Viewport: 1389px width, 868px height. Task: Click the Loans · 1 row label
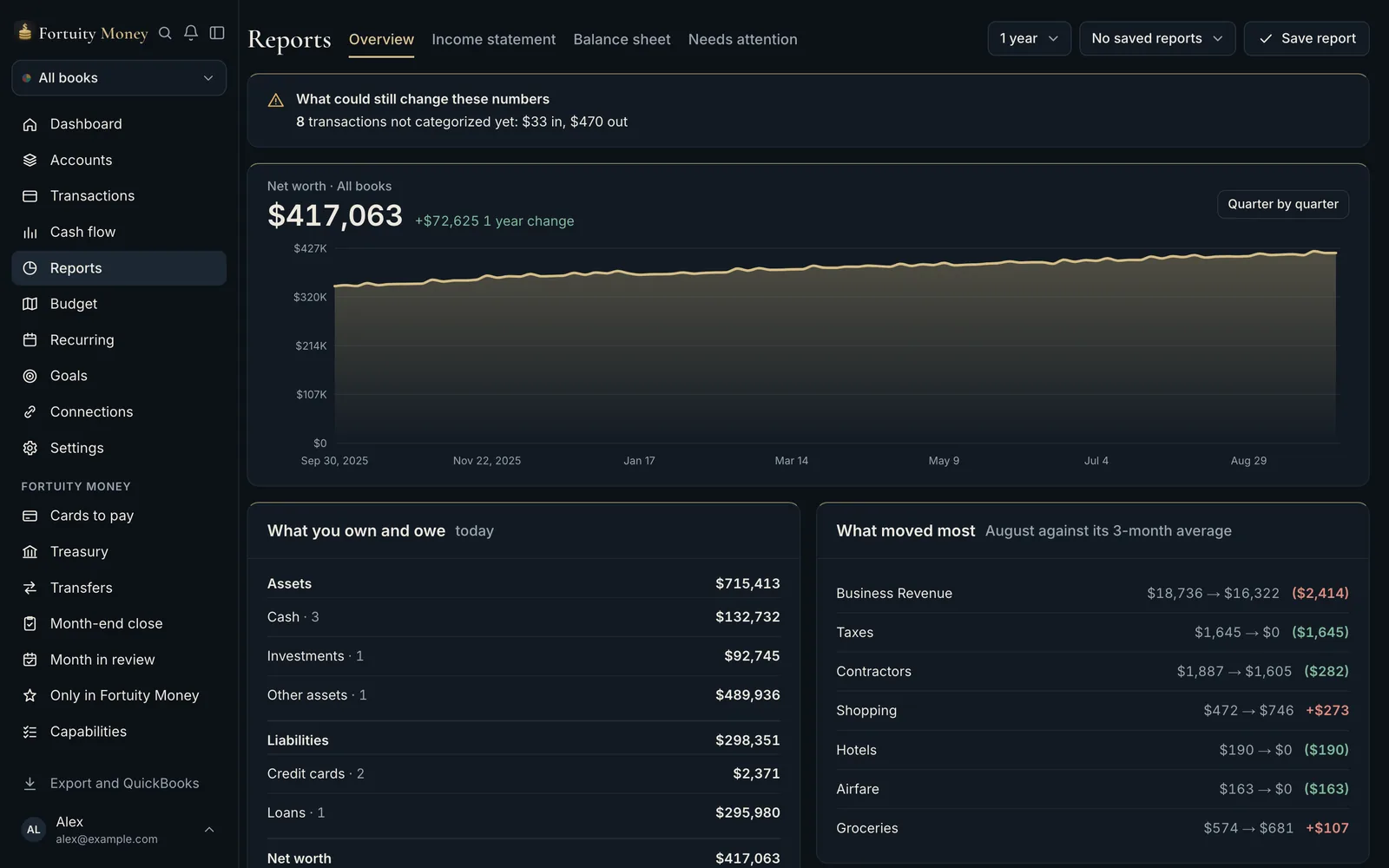pos(296,813)
